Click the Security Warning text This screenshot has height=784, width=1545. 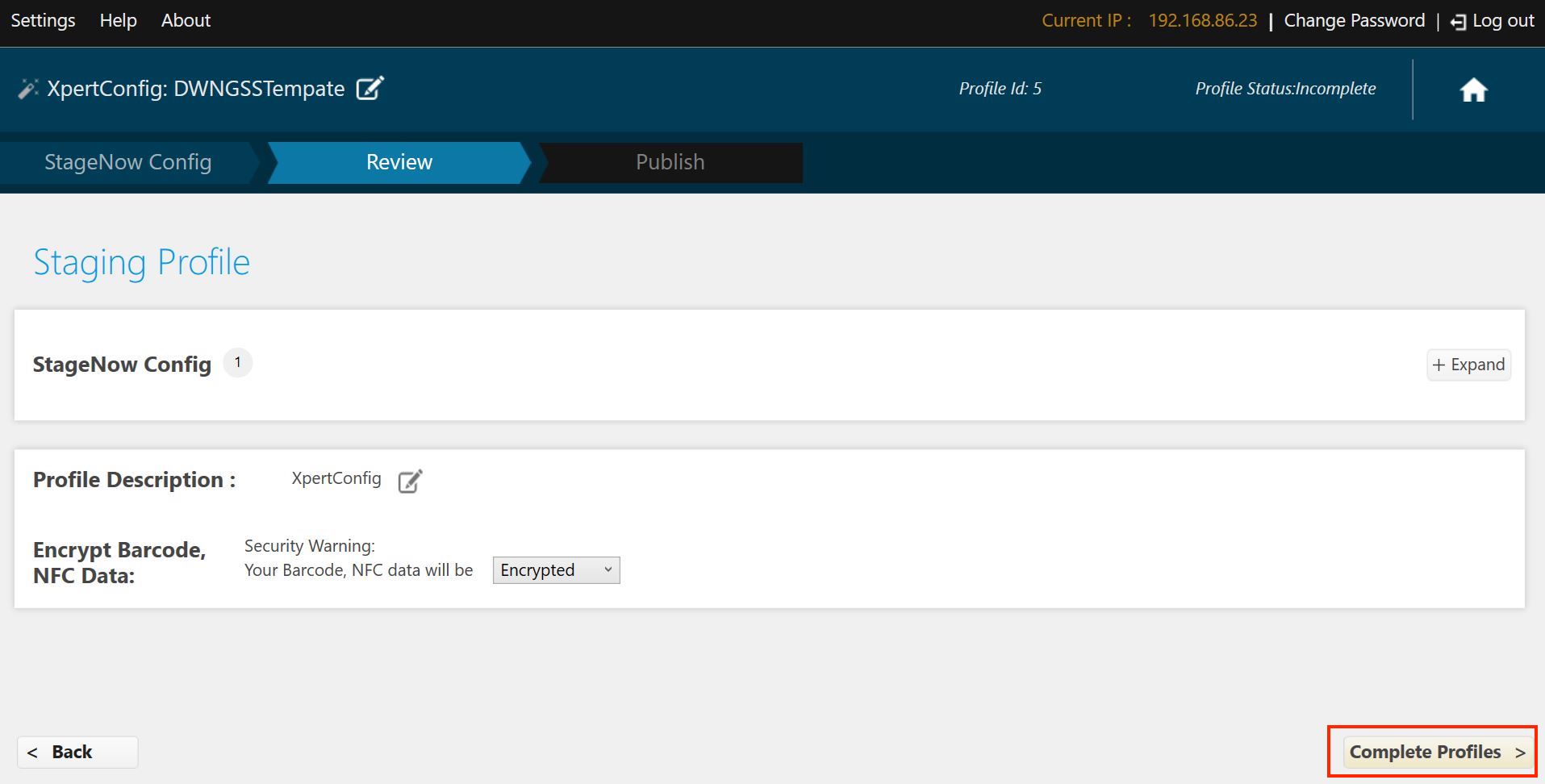coord(310,546)
